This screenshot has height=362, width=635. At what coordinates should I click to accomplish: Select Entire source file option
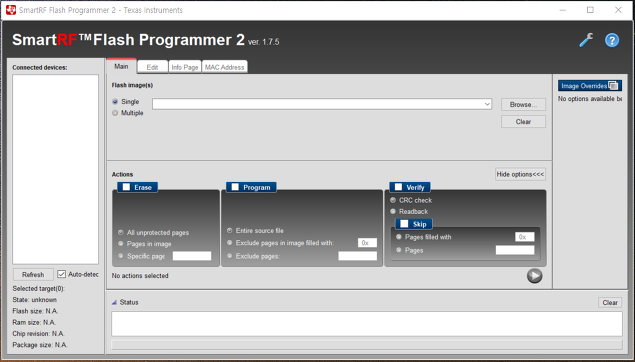(230, 230)
